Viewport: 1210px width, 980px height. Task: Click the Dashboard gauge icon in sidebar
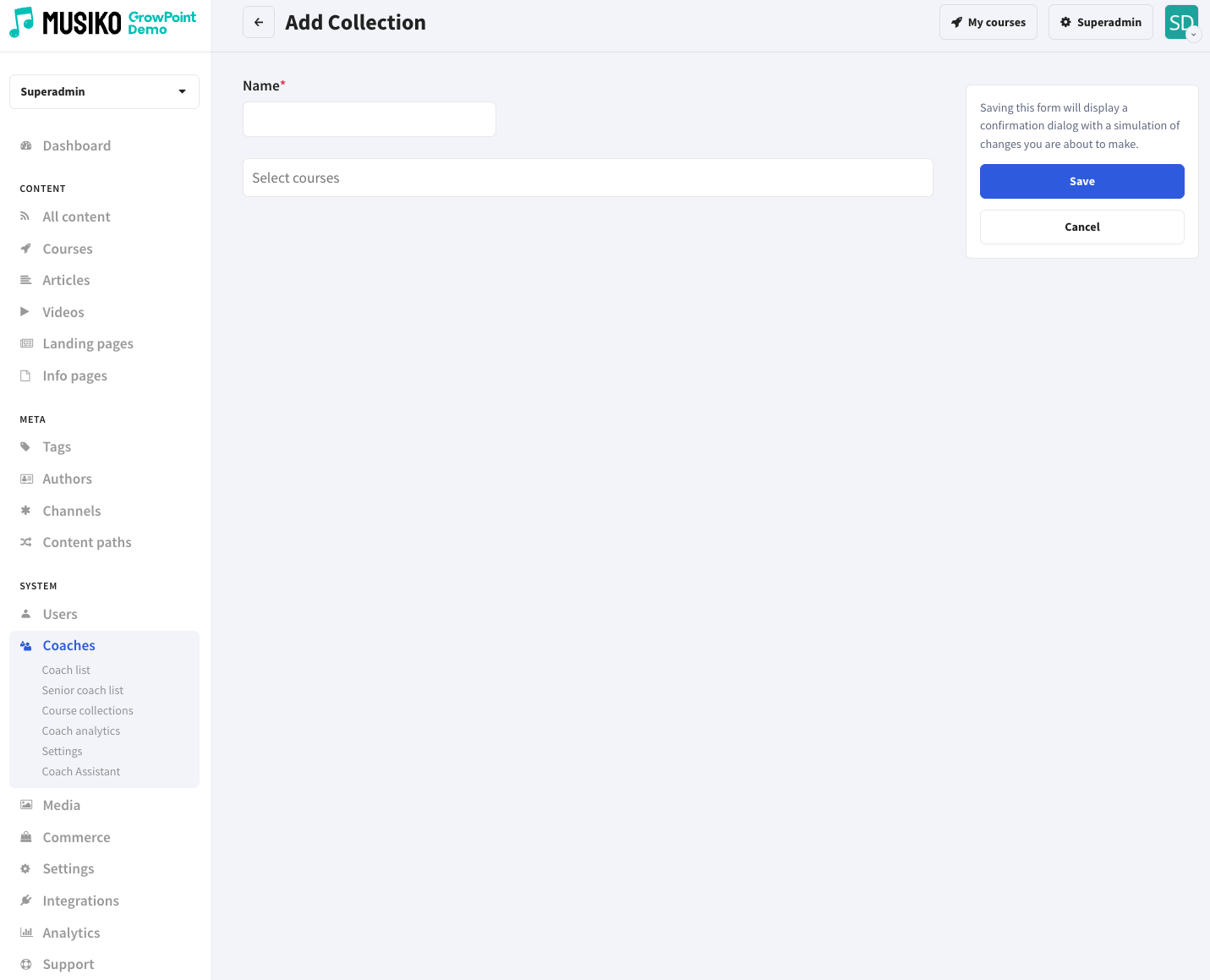(26, 145)
